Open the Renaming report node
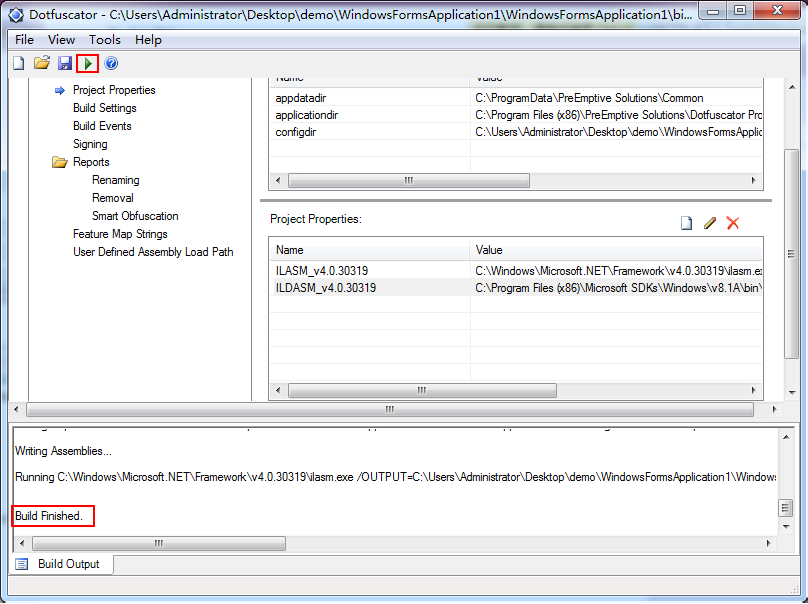Screen dimensions: 808x604 (x=115, y=180)
